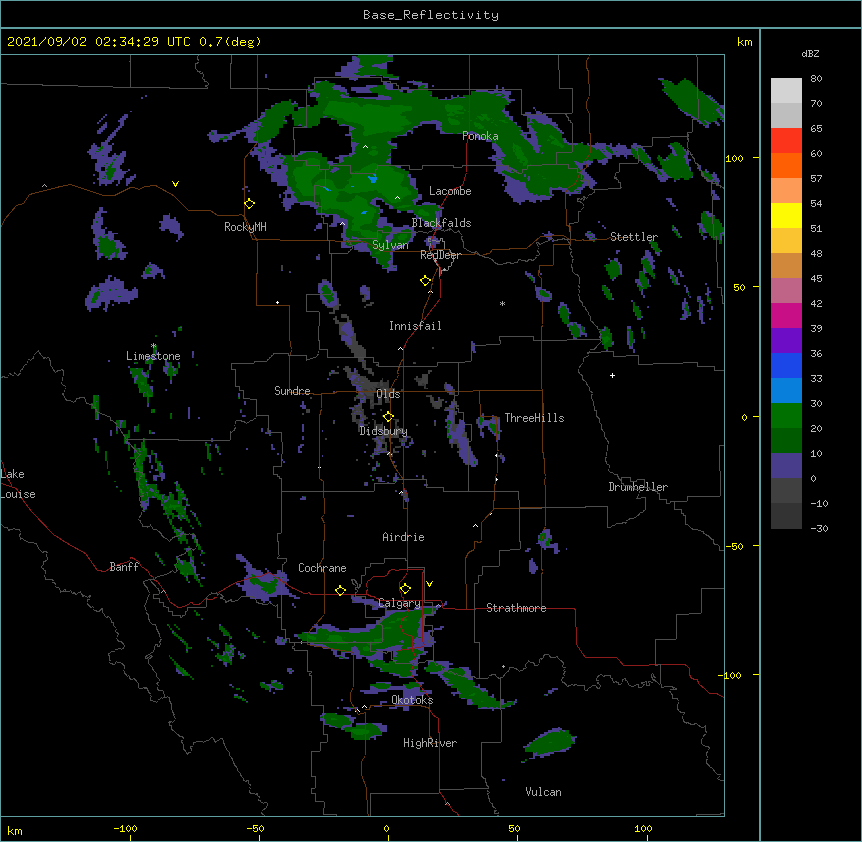Viewport: 862px width, 842px height.
Task: Click the 100 tick on the vertical axis
Action: pos(734,158)
